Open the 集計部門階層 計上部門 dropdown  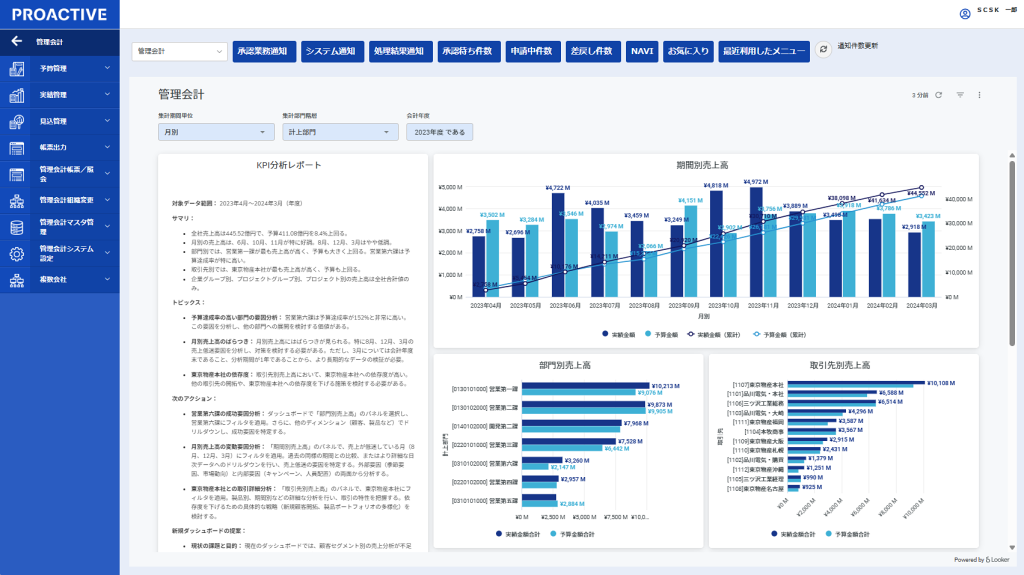(340, 132)
